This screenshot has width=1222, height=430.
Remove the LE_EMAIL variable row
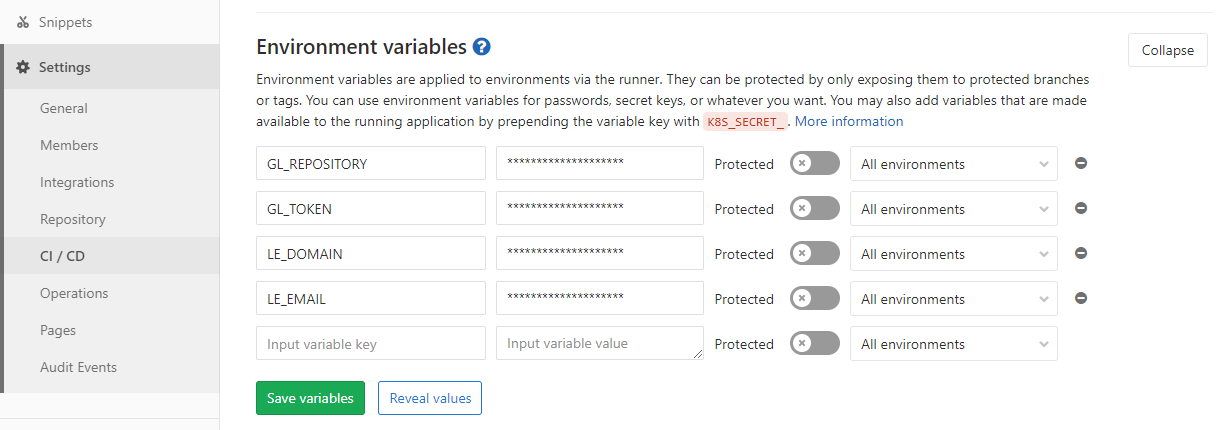1081,299
